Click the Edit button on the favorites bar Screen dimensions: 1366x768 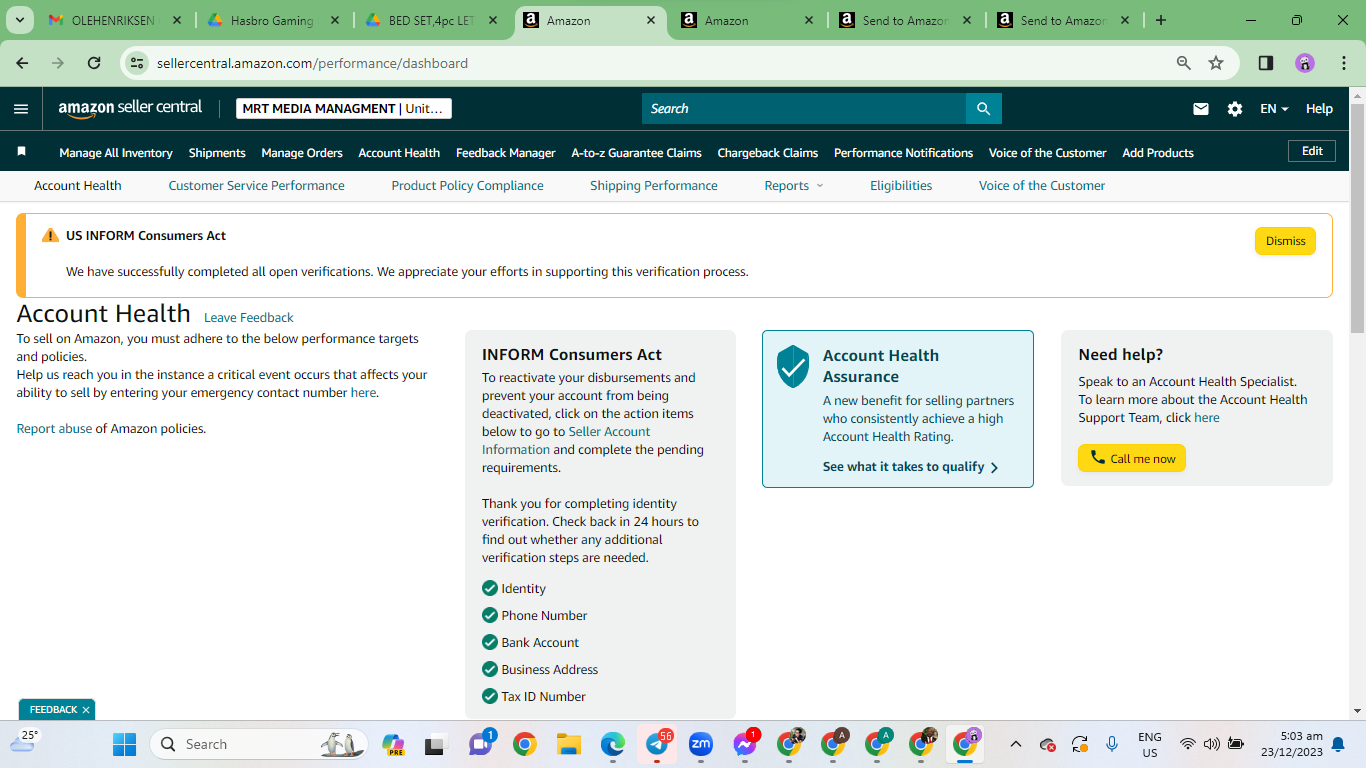click(x=1312, y=151)
